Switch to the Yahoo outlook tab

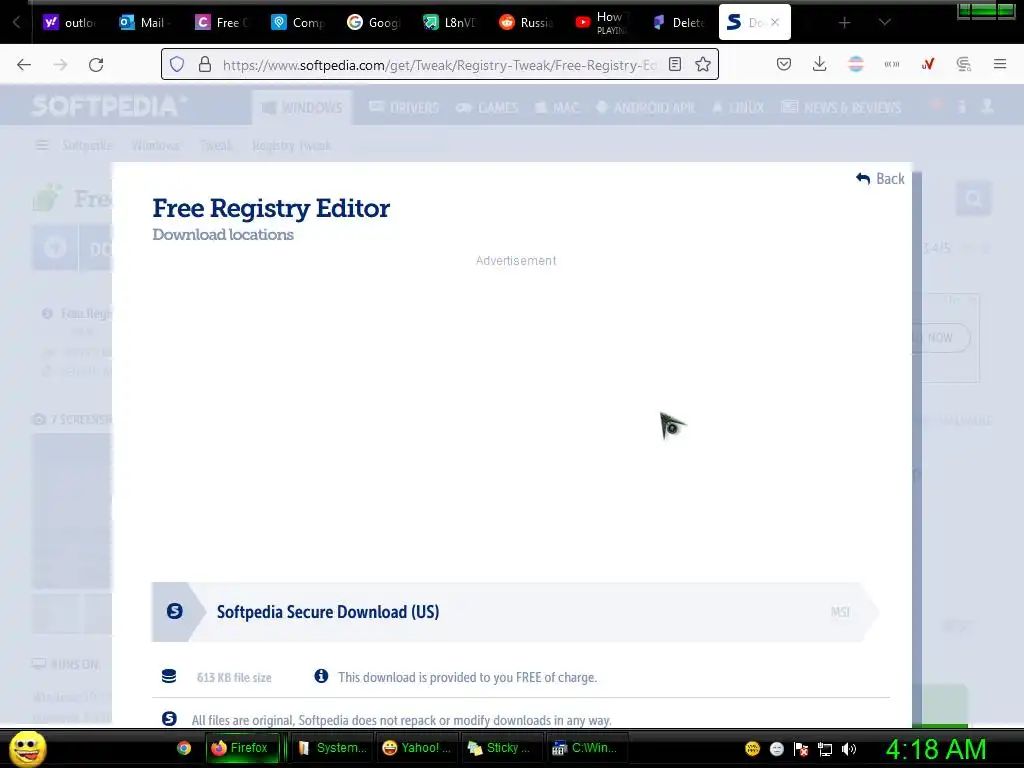(70, 22)
